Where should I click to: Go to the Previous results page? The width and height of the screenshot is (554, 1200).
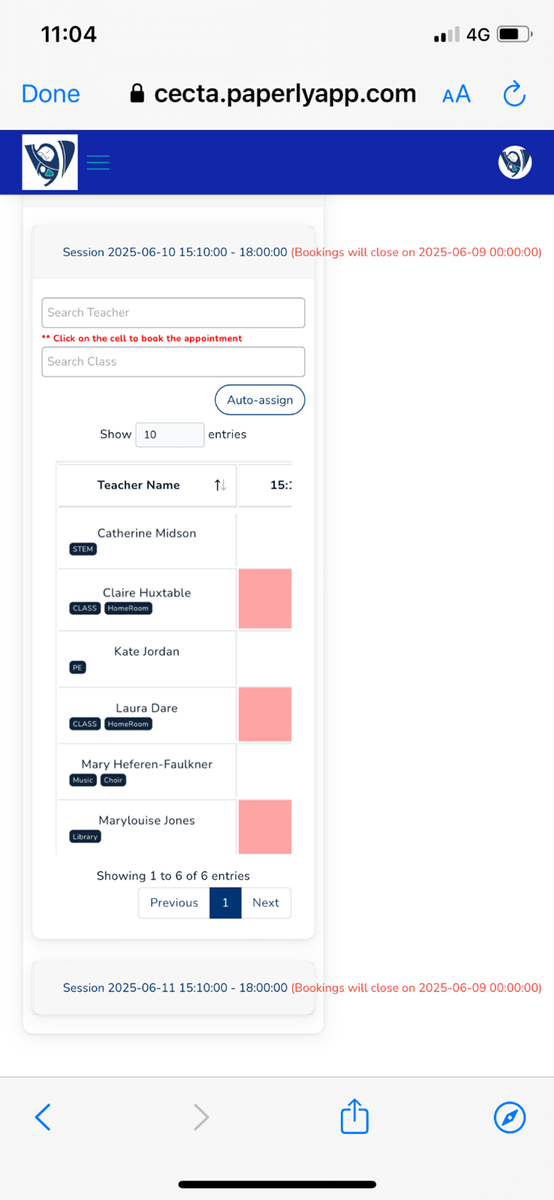pyautogui.click(x=174, y=902)
